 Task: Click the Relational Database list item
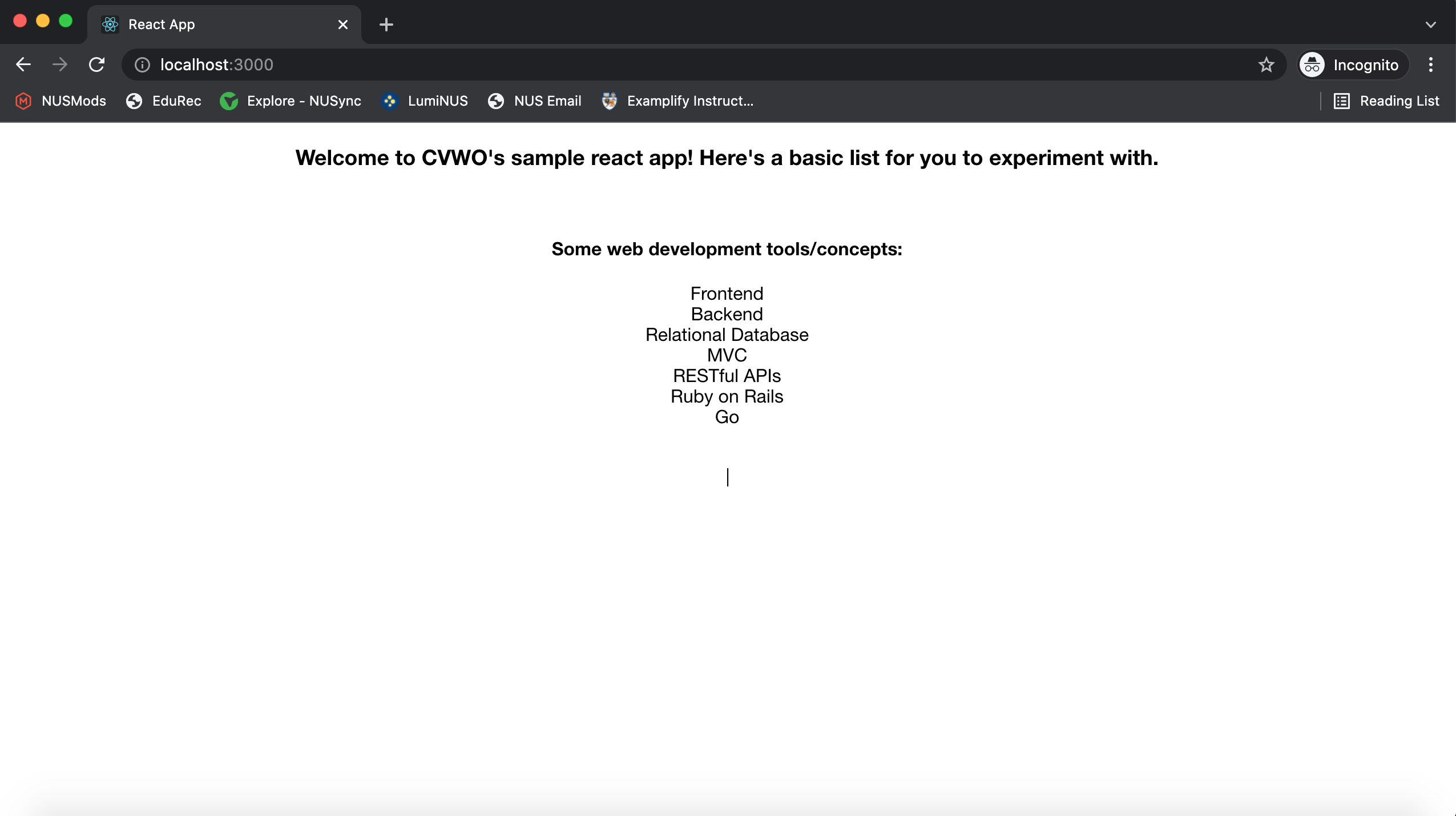[x=727, y=335]
